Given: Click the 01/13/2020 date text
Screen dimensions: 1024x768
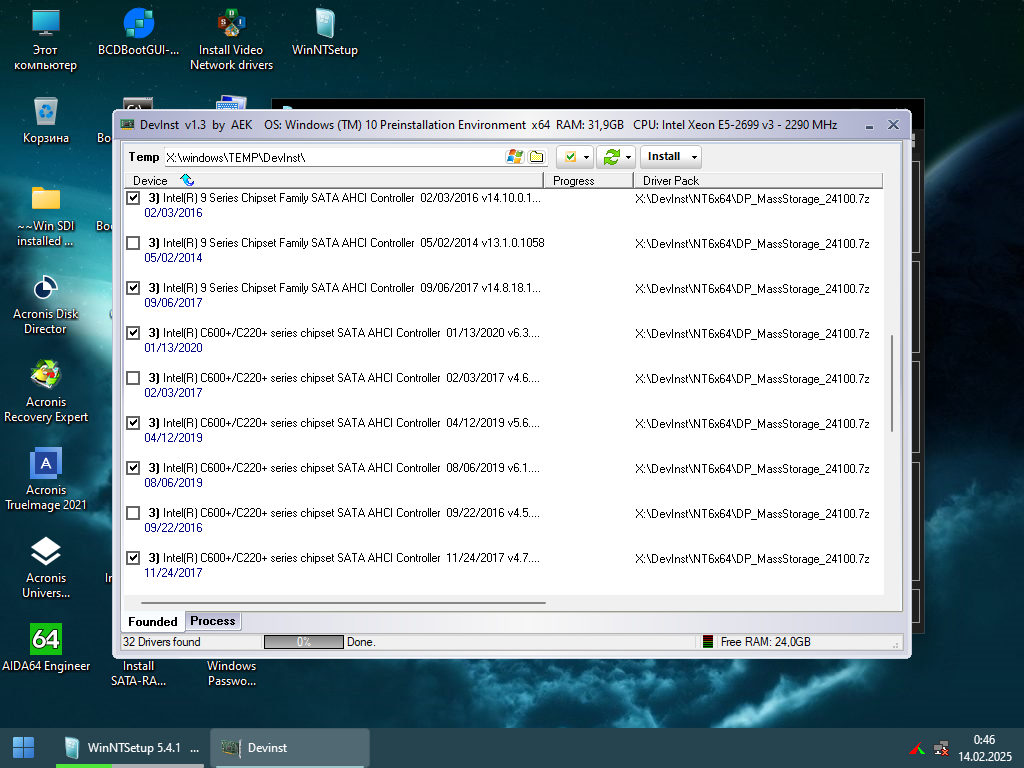Looking at the screenshot, I should coord(173,348).
